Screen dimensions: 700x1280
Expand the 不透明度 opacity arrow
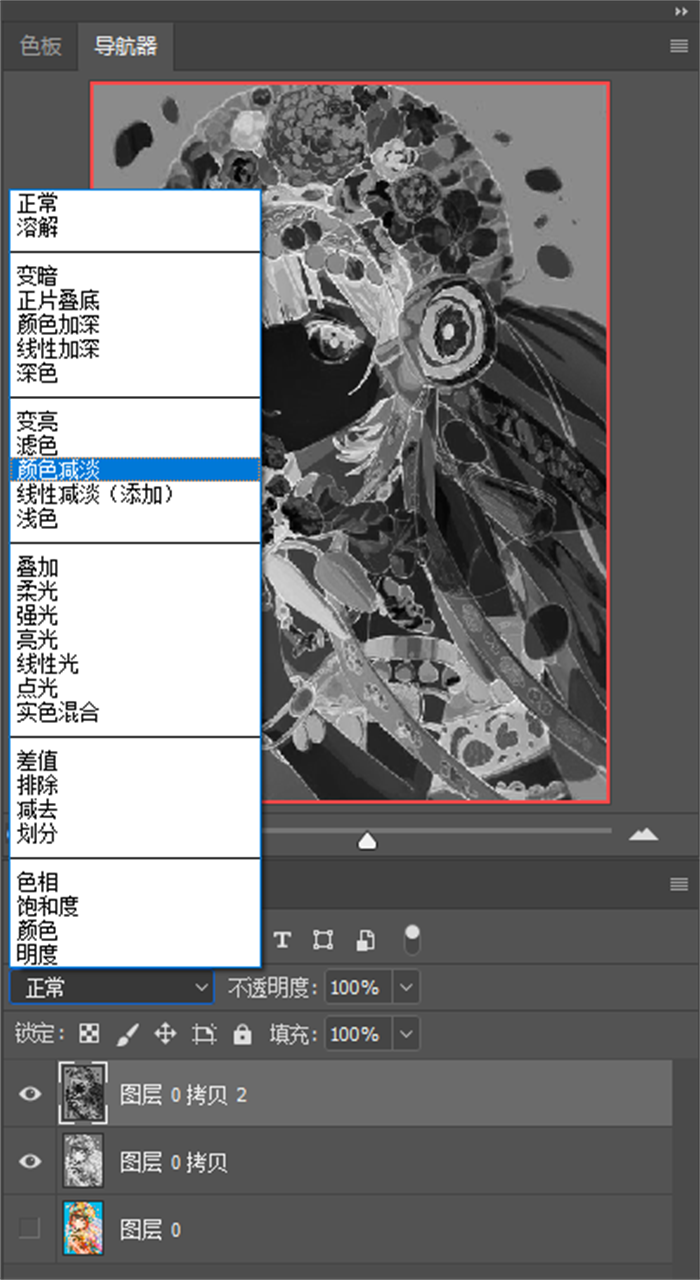[406, 988]
